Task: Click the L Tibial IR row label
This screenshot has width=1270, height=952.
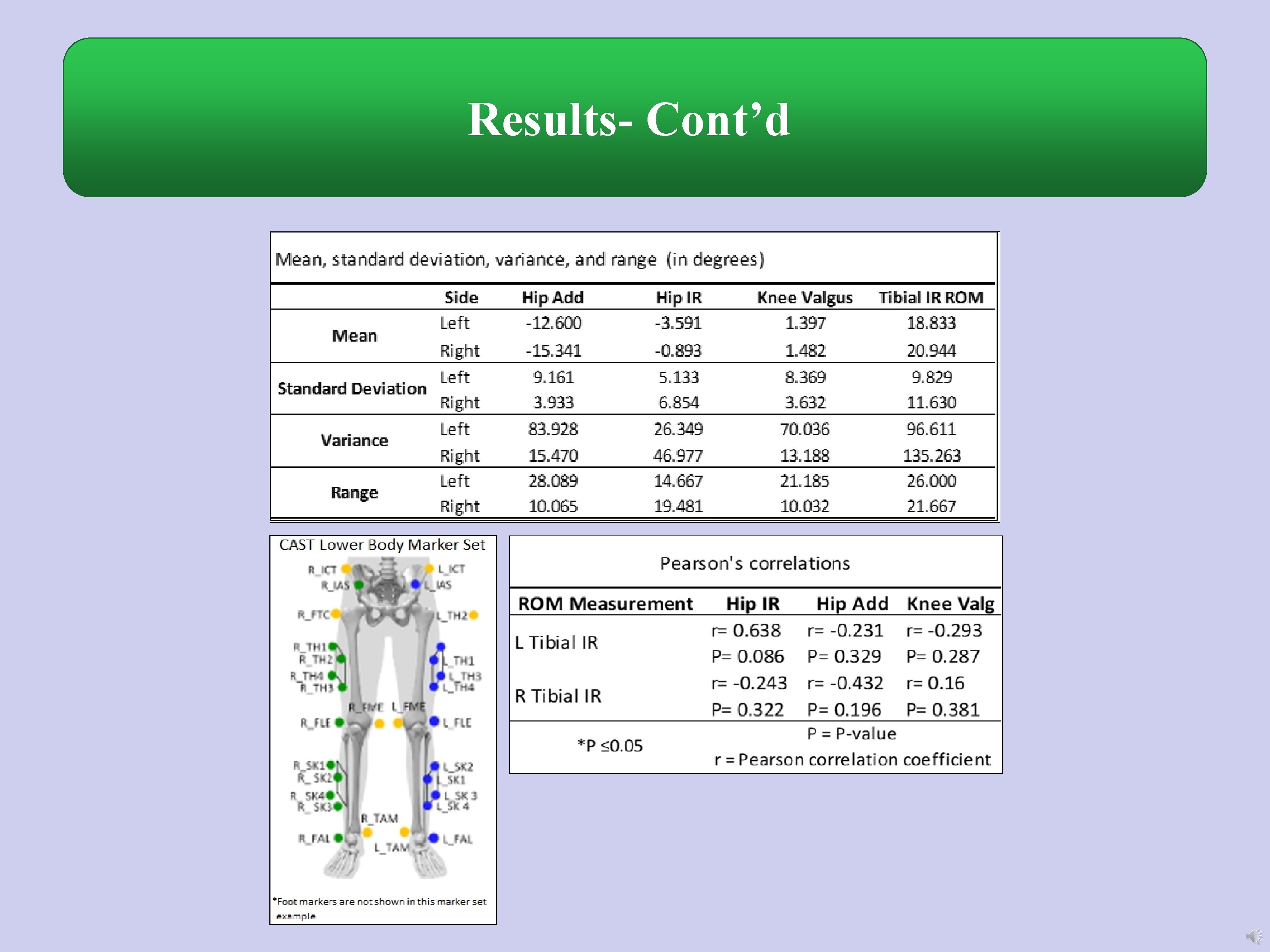Action: [556, 642]
